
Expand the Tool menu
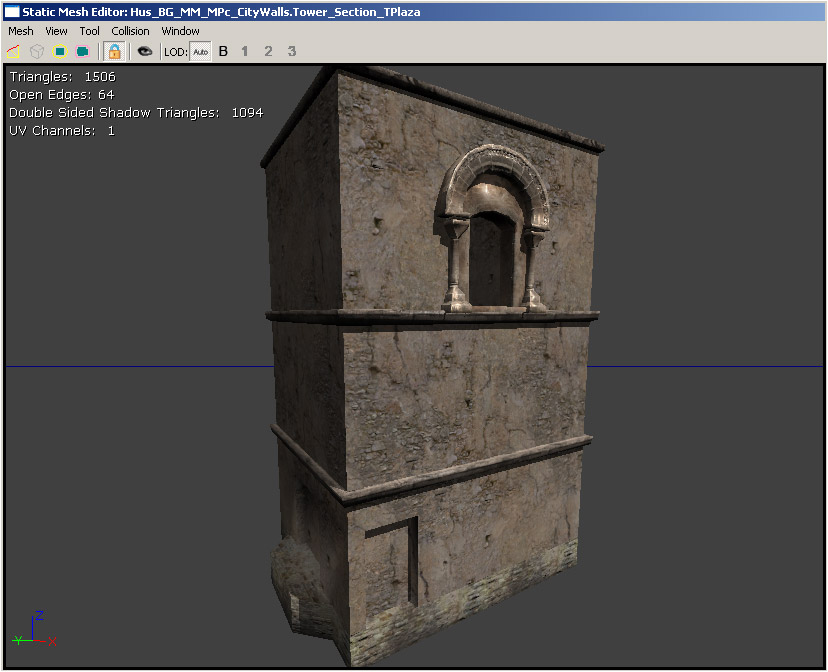click(90, 31)
